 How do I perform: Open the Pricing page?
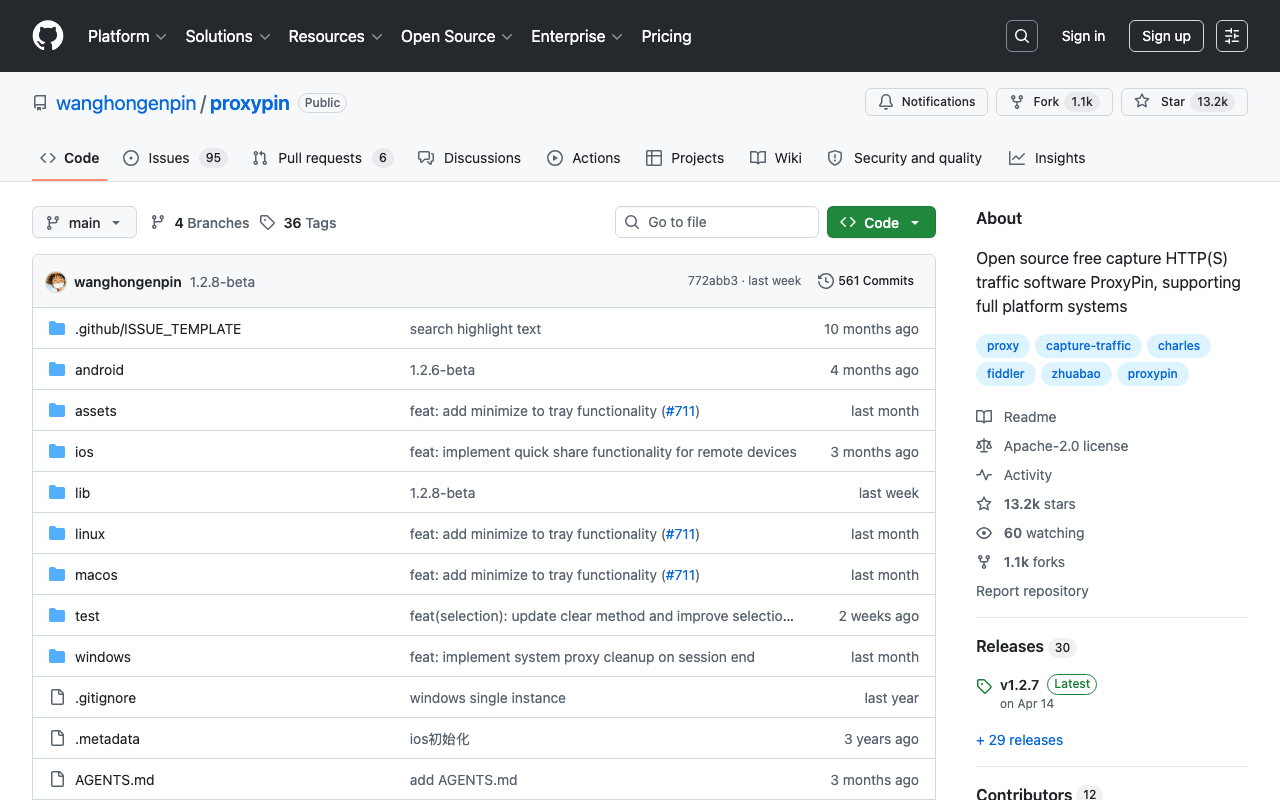(x=666, y=36)
